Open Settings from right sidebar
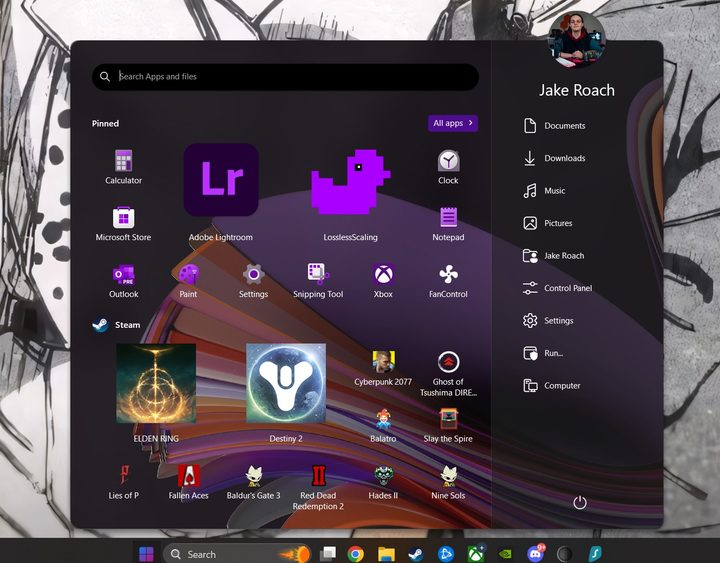The height and width of the screenshot is (563, 720). [548, 321]
